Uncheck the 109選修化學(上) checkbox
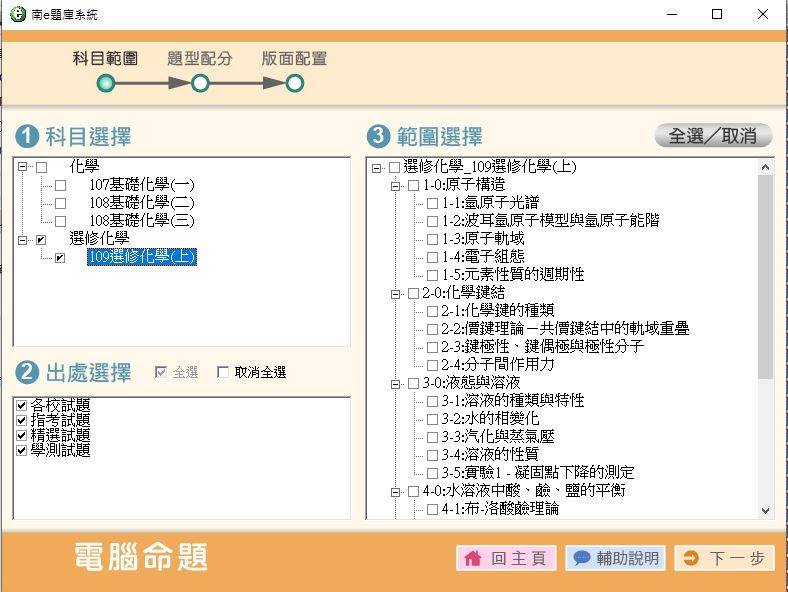The width and height of the screenshot is (788, 592). point(60,258)
